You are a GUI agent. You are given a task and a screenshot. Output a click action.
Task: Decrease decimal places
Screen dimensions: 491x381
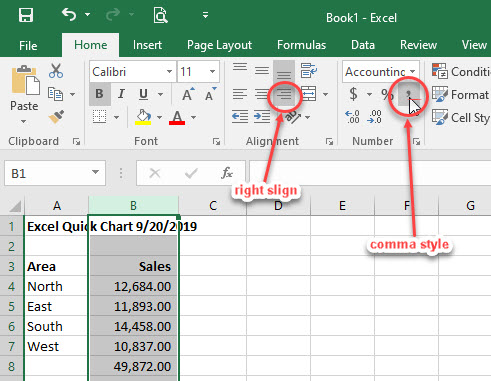(374, 117)
